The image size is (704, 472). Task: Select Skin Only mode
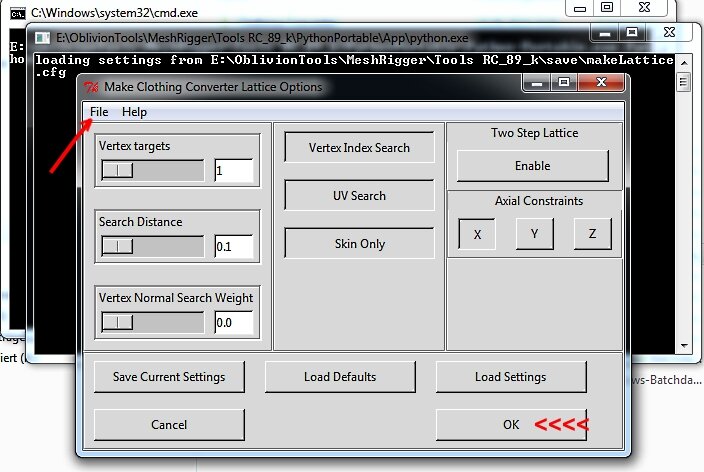coord(359,244)
